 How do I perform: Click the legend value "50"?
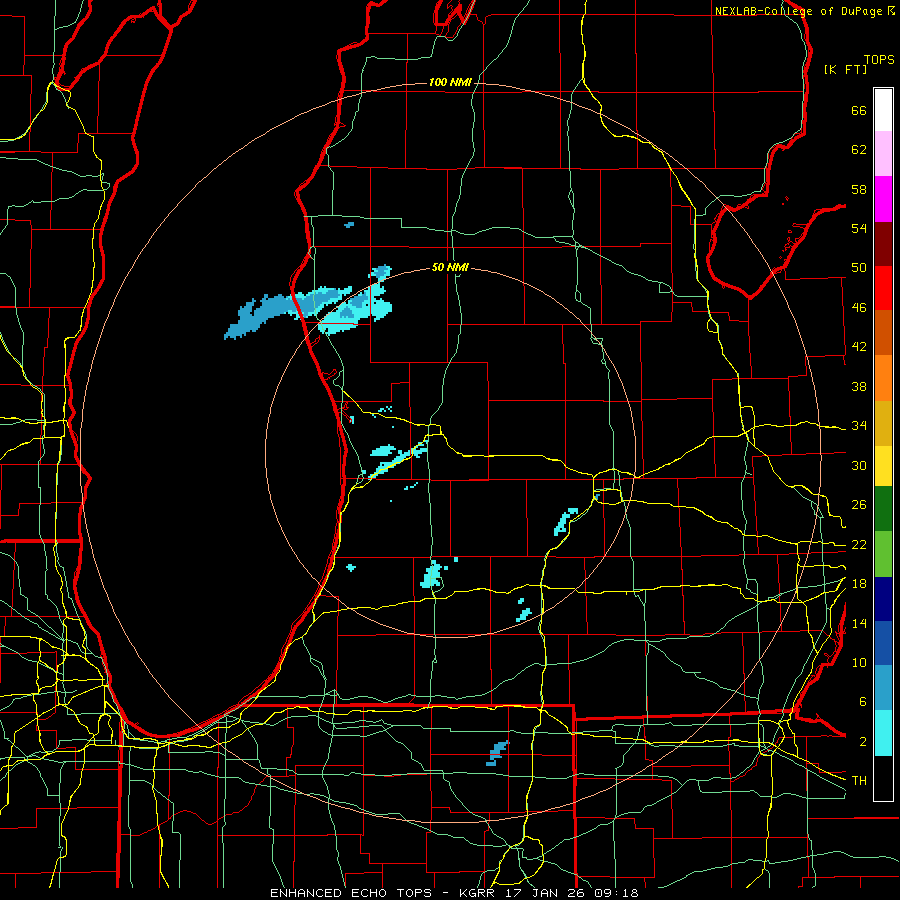click(x=859, y=268)
